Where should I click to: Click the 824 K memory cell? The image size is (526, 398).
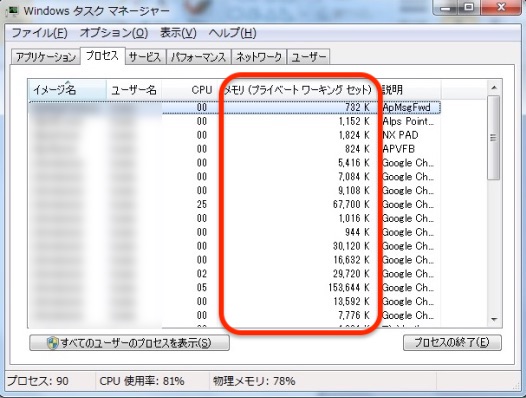pos(357,149)
